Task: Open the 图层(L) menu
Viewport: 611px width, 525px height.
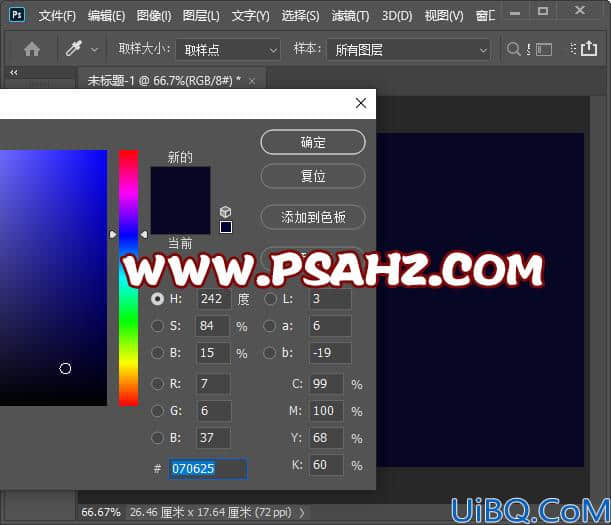Action: tap(201, 16)
